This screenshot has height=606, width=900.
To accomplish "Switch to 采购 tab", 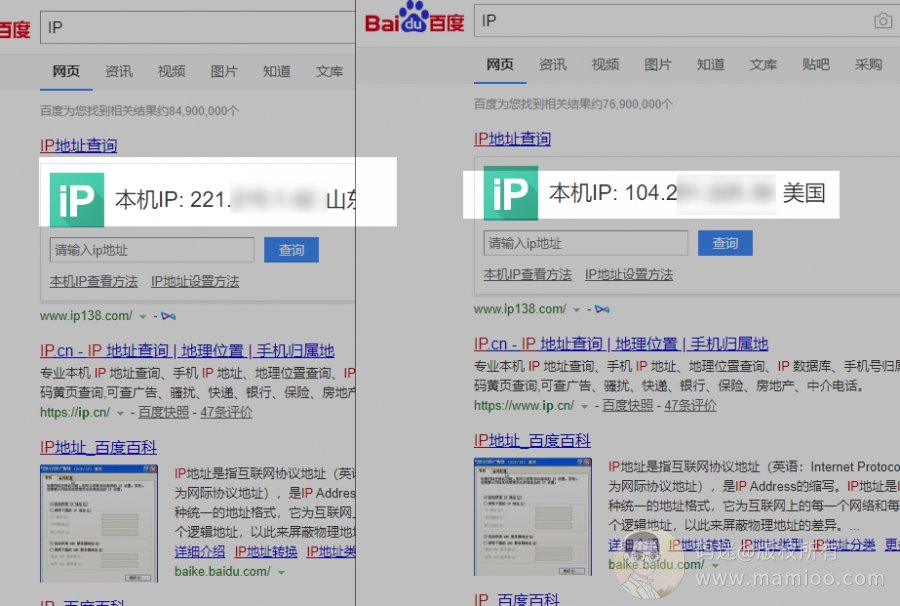I will (x=868, y=65).
